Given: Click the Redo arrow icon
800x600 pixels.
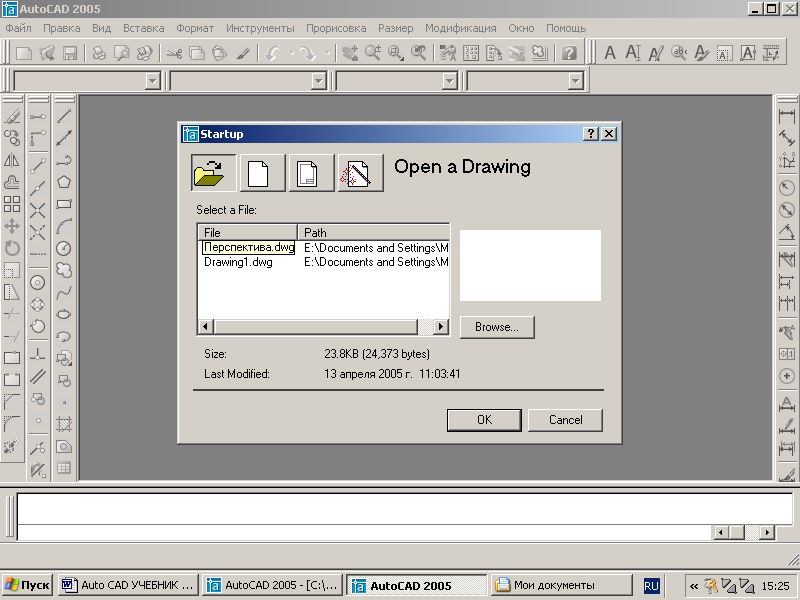Looking at the screenshot, I should [307, 53].
